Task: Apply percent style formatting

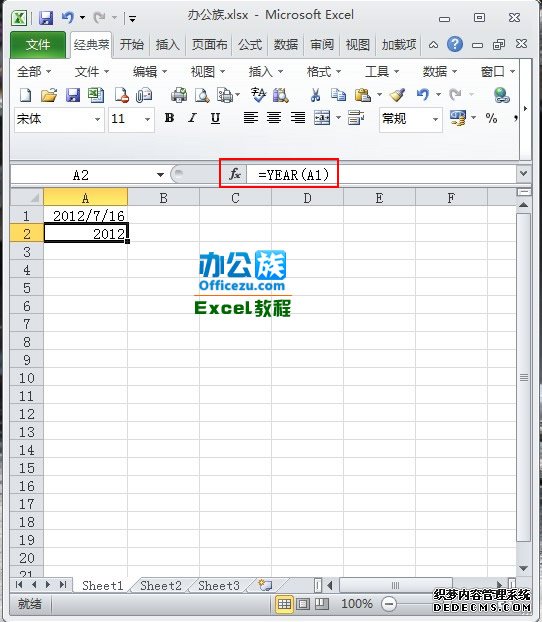Action: click(491, 118)
